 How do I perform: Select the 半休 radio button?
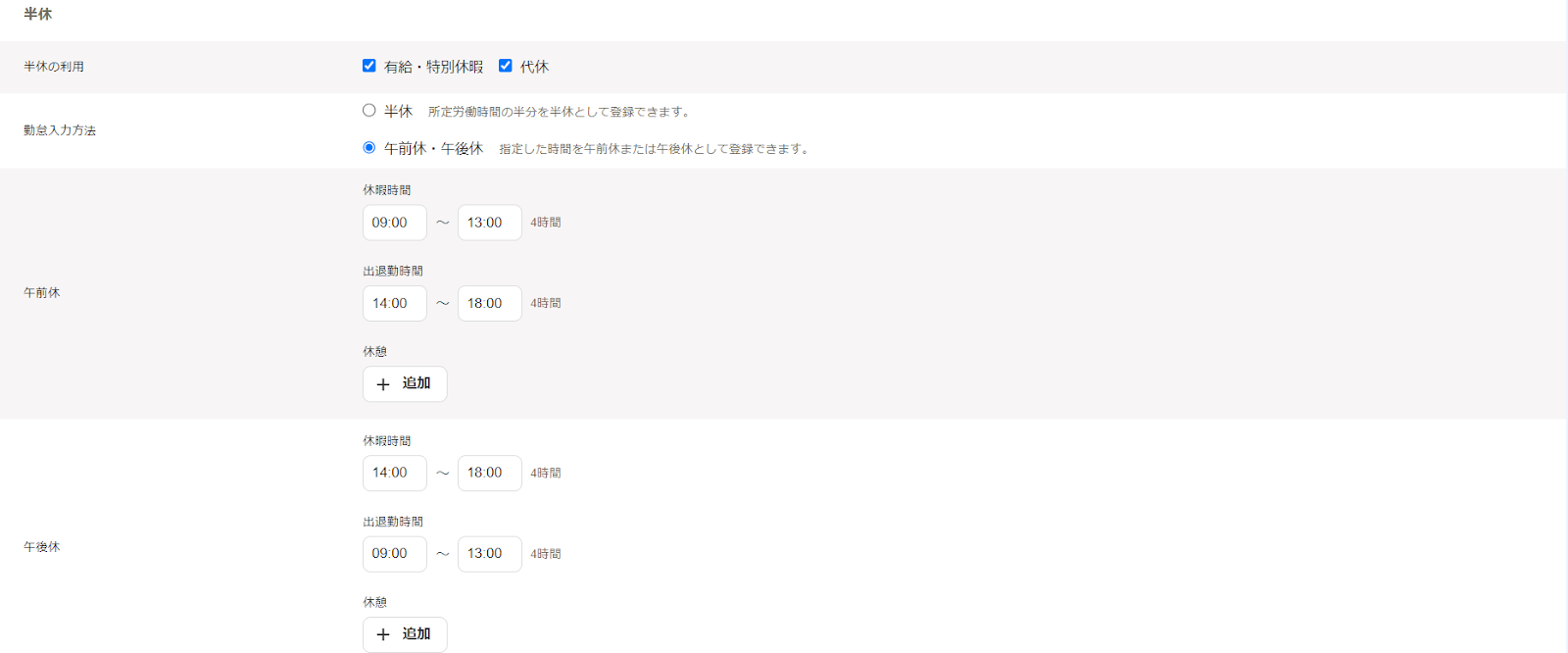click(369, 111)
